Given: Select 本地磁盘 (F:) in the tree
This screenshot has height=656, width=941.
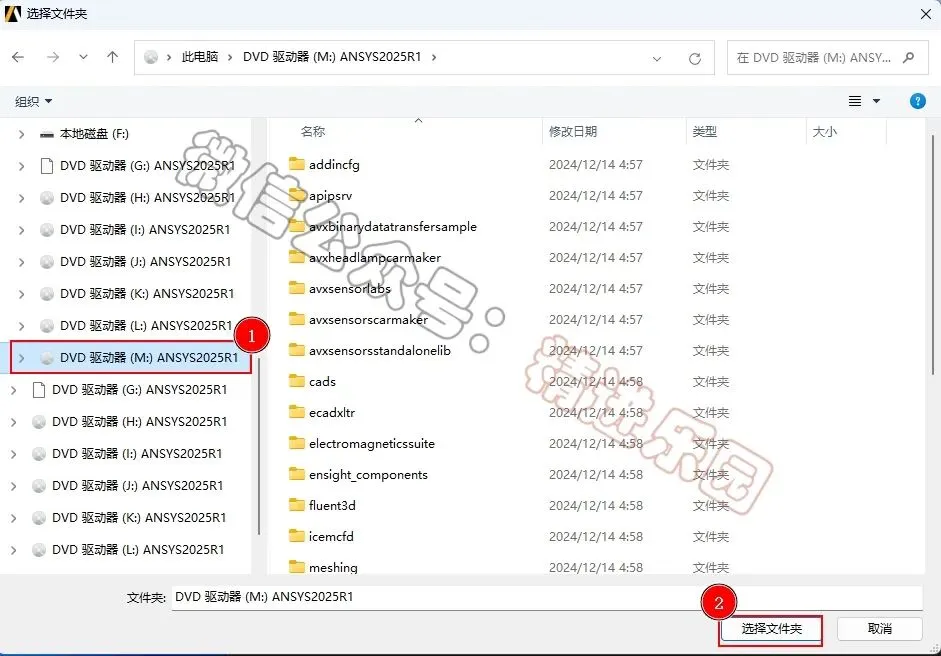Looking at the screenshot, I should 94,134.
